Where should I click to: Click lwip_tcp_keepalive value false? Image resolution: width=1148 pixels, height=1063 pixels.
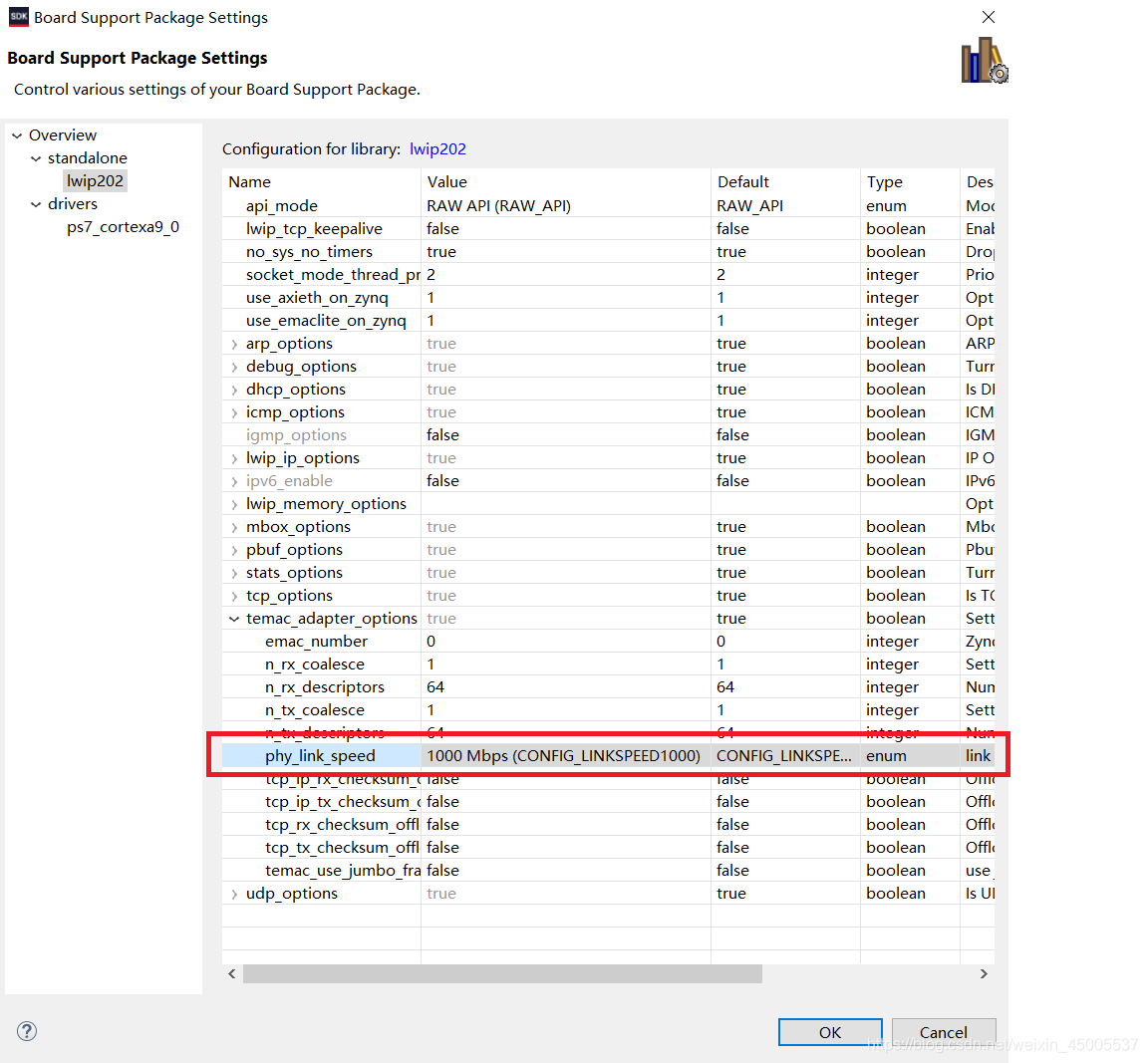(565, 228)
